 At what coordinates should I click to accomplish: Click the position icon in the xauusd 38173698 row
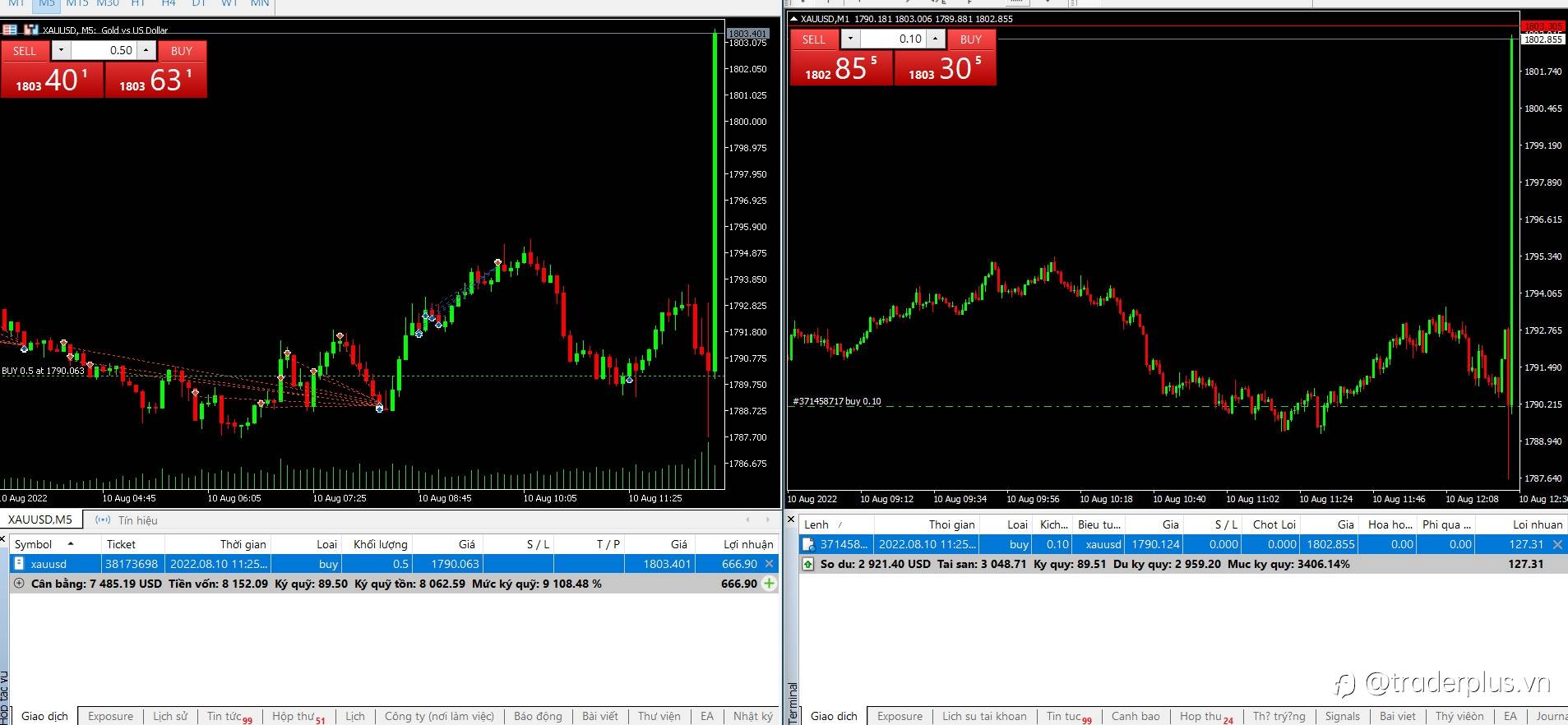[x=20, y=564]
